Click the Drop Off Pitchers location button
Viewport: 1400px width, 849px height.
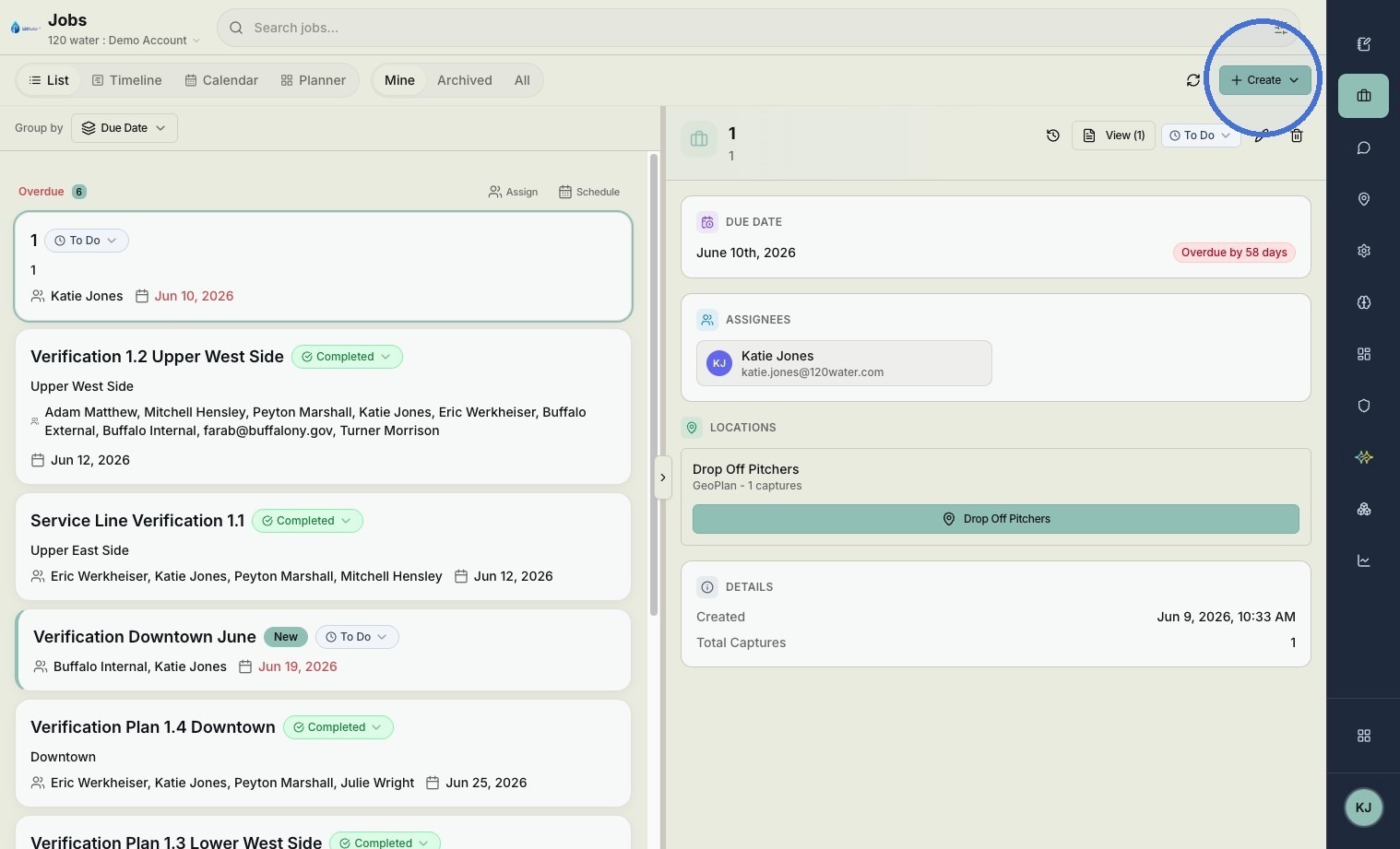coord(995,519)
